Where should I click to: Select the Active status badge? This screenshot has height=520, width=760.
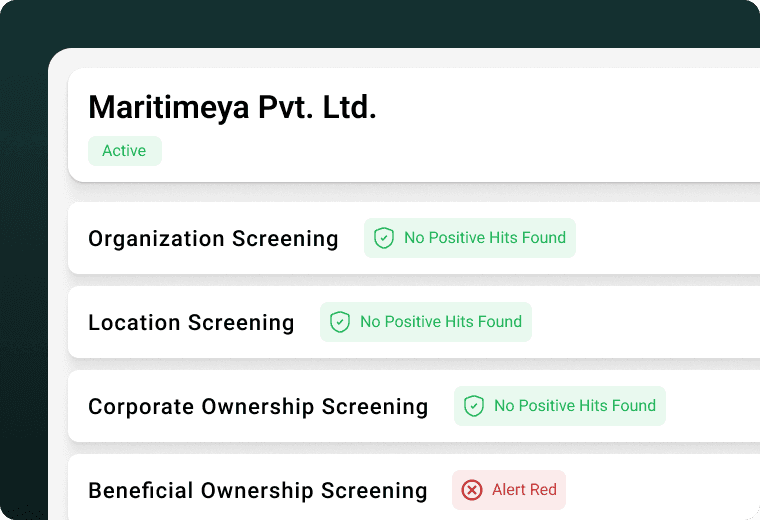[125, 151]
